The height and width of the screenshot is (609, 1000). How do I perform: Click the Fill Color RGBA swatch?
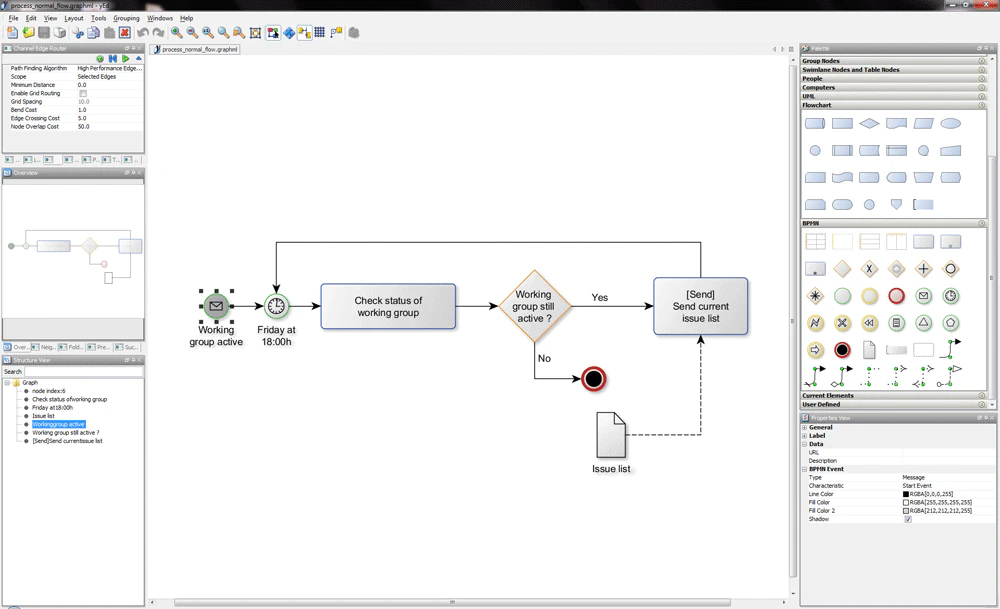click(906, 502)
